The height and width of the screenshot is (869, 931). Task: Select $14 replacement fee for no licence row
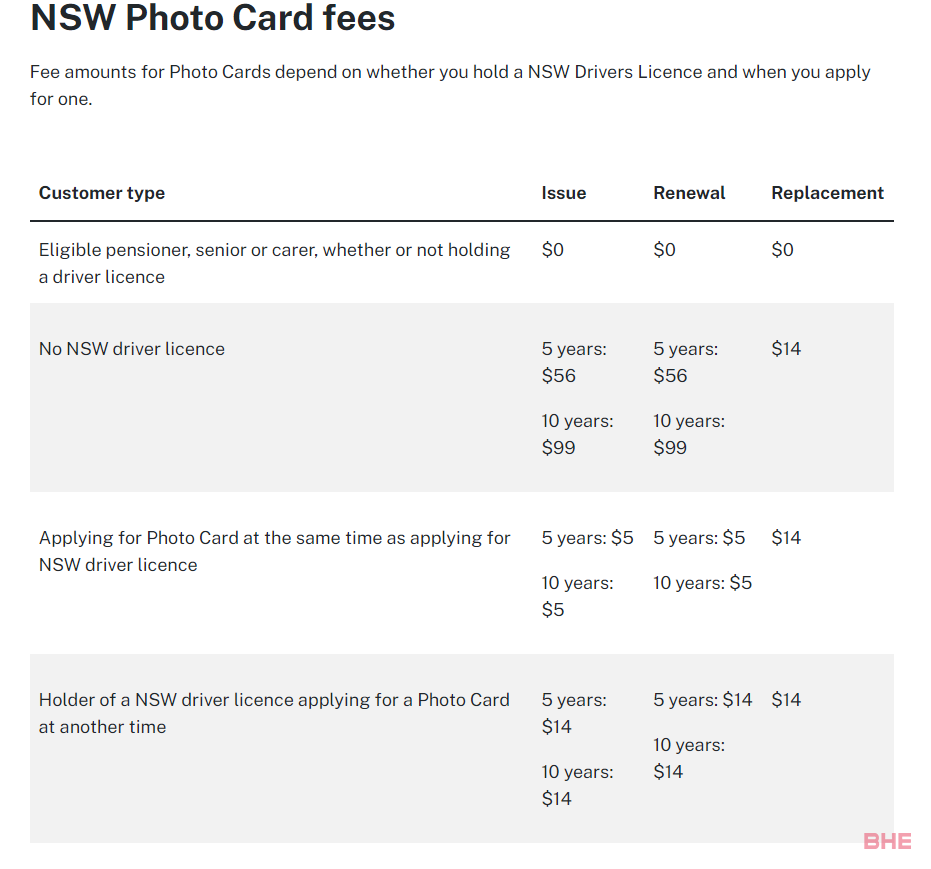786,348
